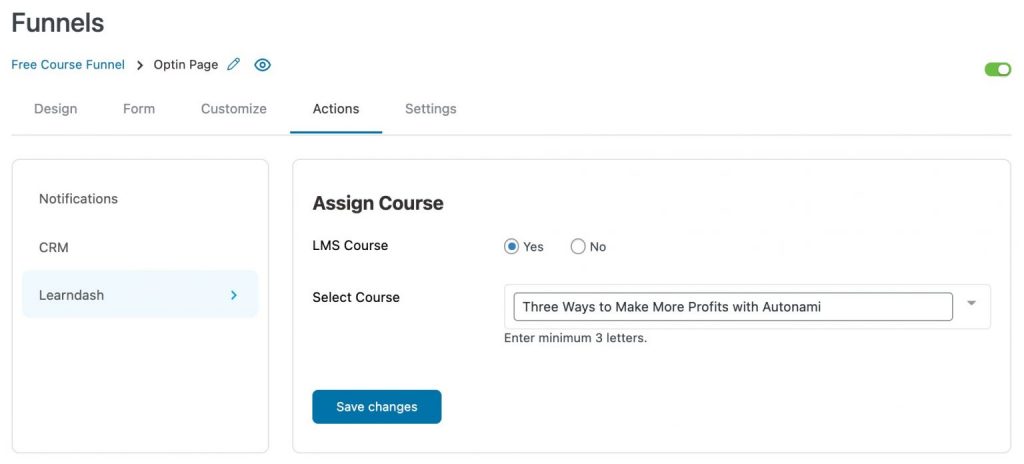1024x464 pixels.
Task: Click into the Select Course search field
Action: click(733, 307)
